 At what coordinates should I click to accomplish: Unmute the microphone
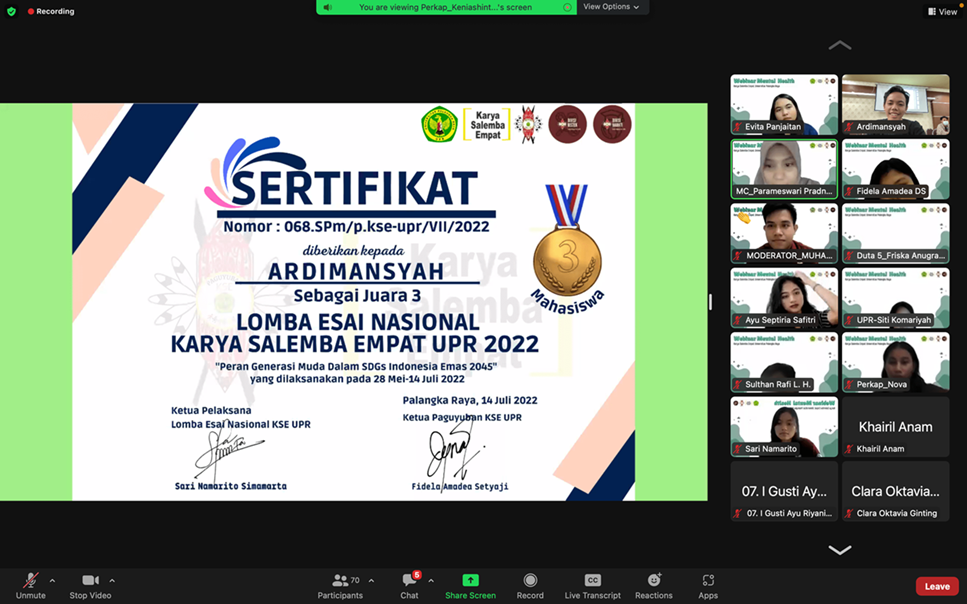pyautogui.click(x=31, y=585)
